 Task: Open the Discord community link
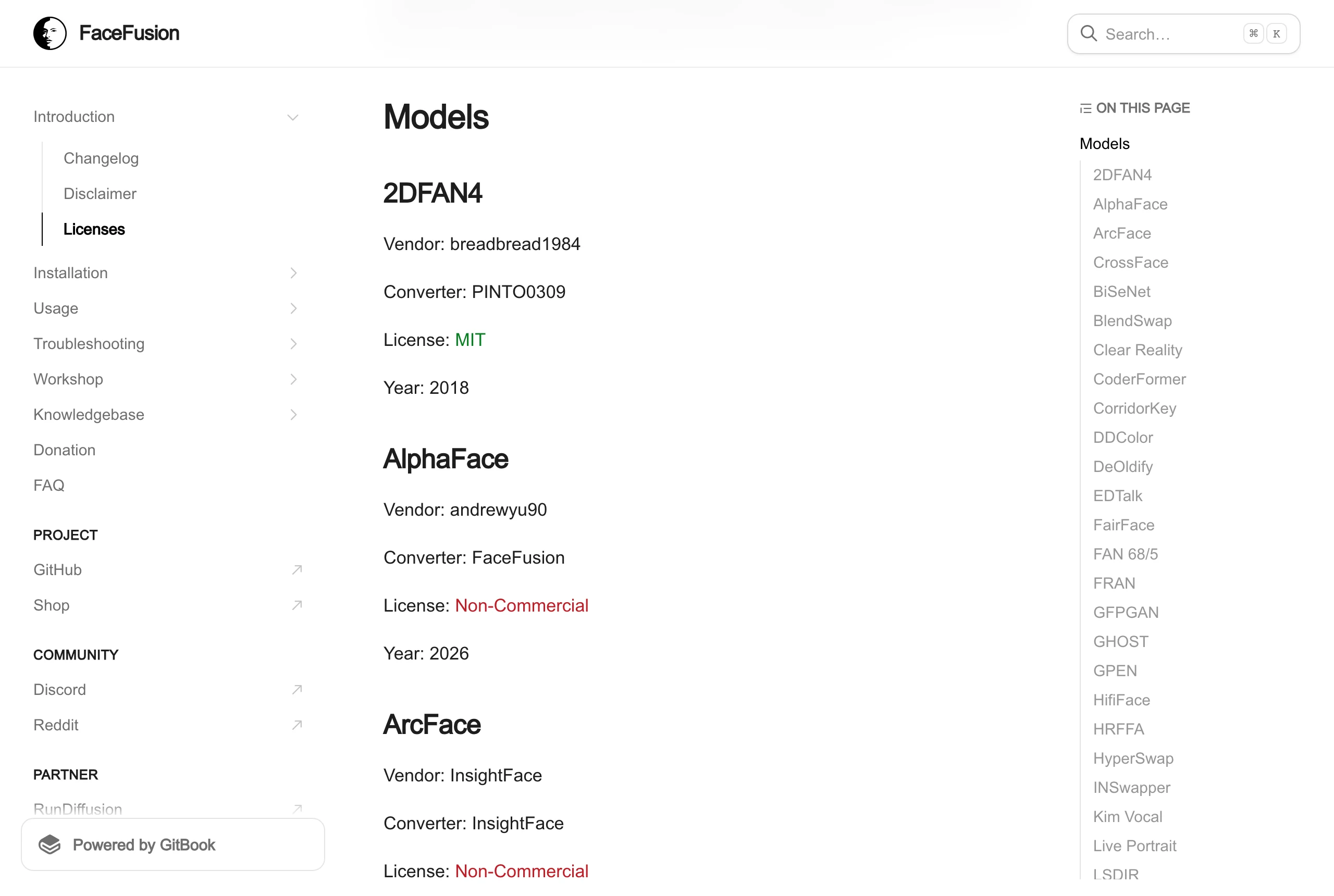click(59, 690)
